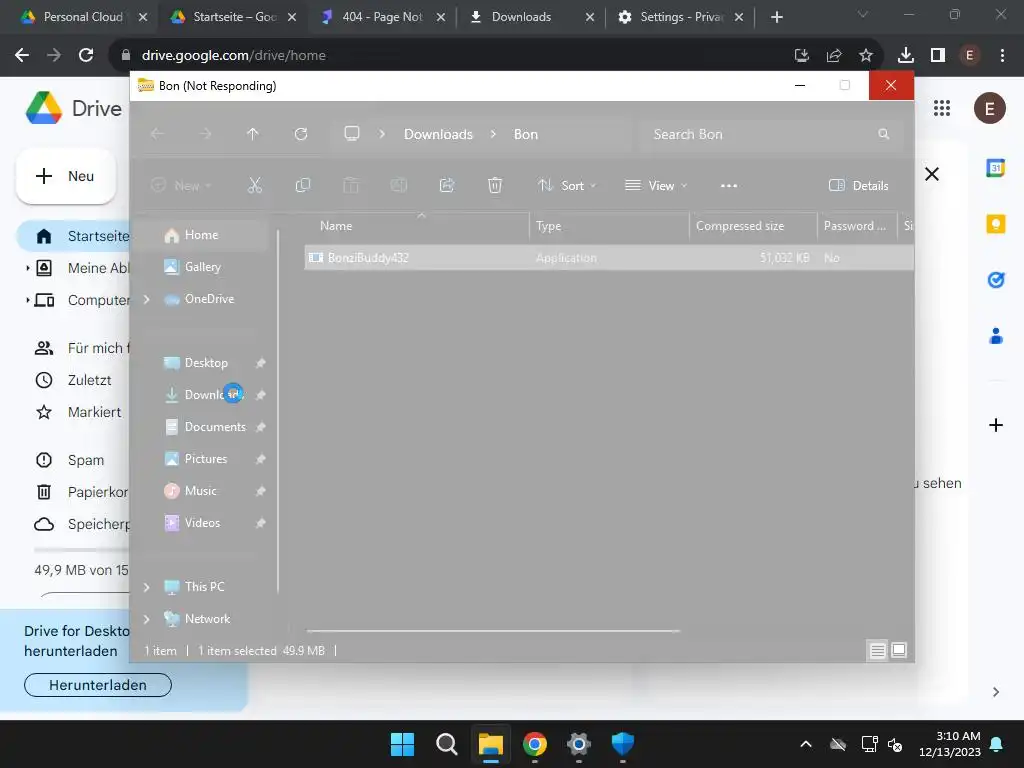
Task: Open the View dropdown menu
Action: [x=656, y=185]
